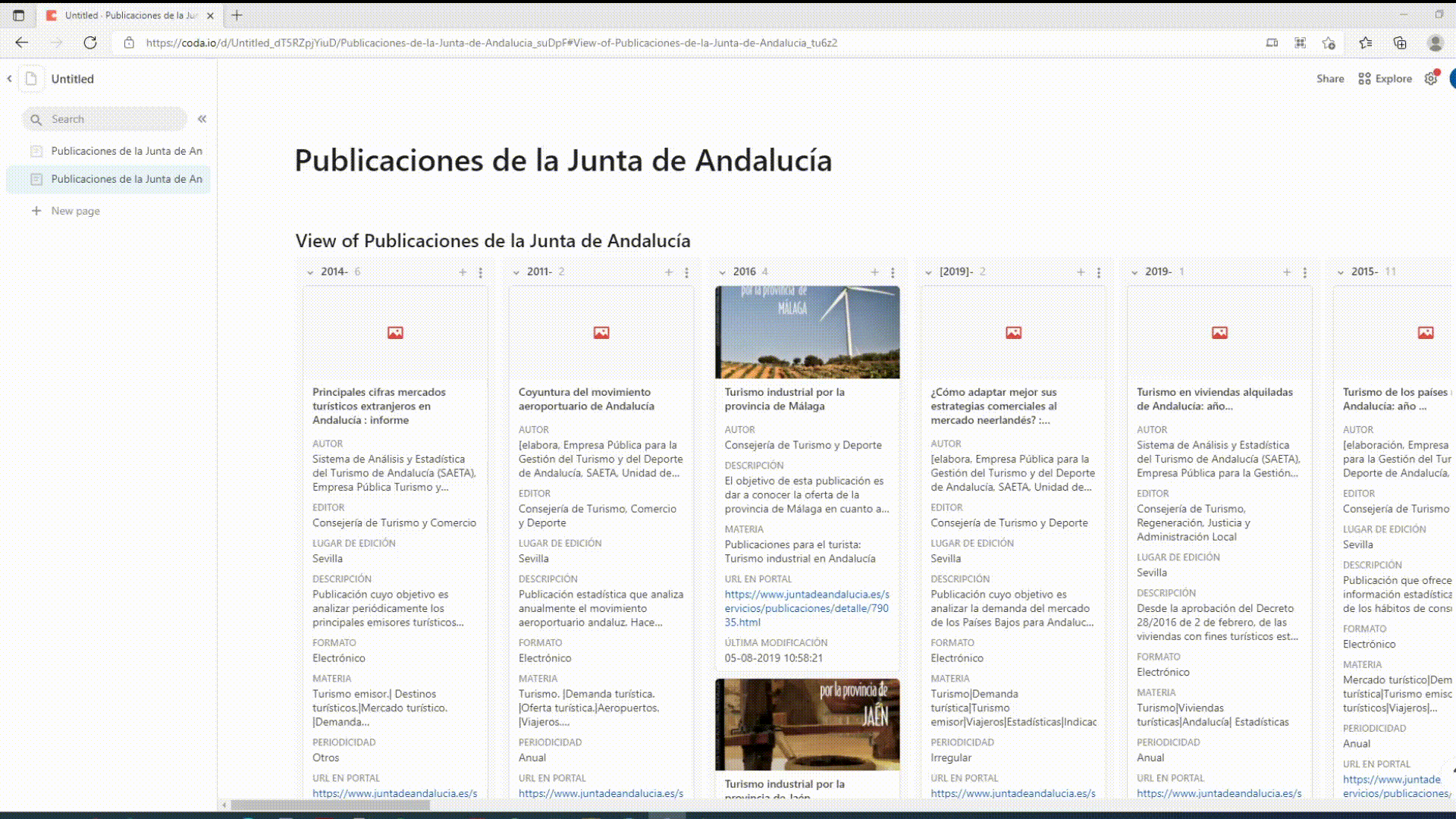This screenshot has width=1456, height=819.
Task: Collapse the 2011 column with its chevron
Action: pos(517,272)
